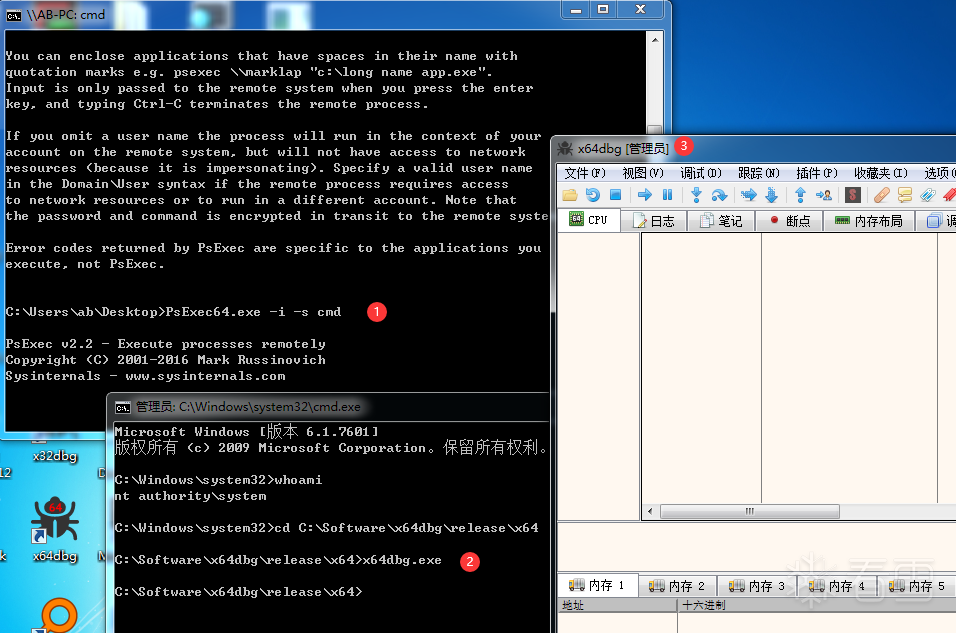Click the Run to user code icon
The image size is (956, 633).
824,195
